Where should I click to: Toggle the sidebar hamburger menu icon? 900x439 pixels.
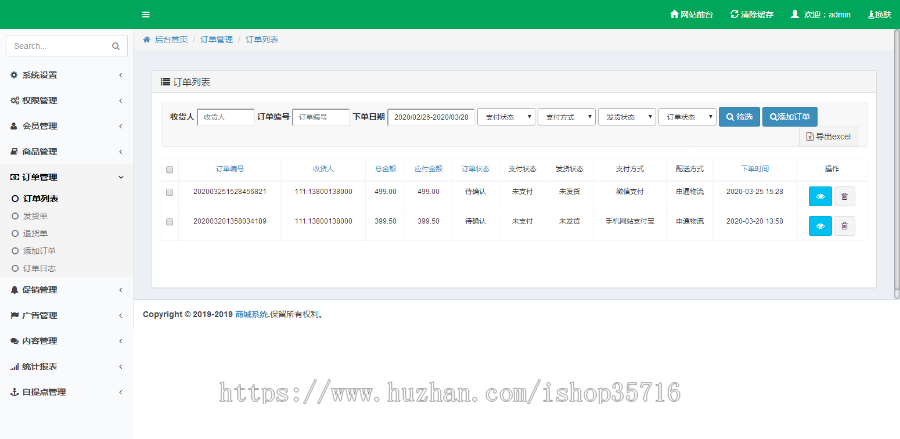point(146,14)
